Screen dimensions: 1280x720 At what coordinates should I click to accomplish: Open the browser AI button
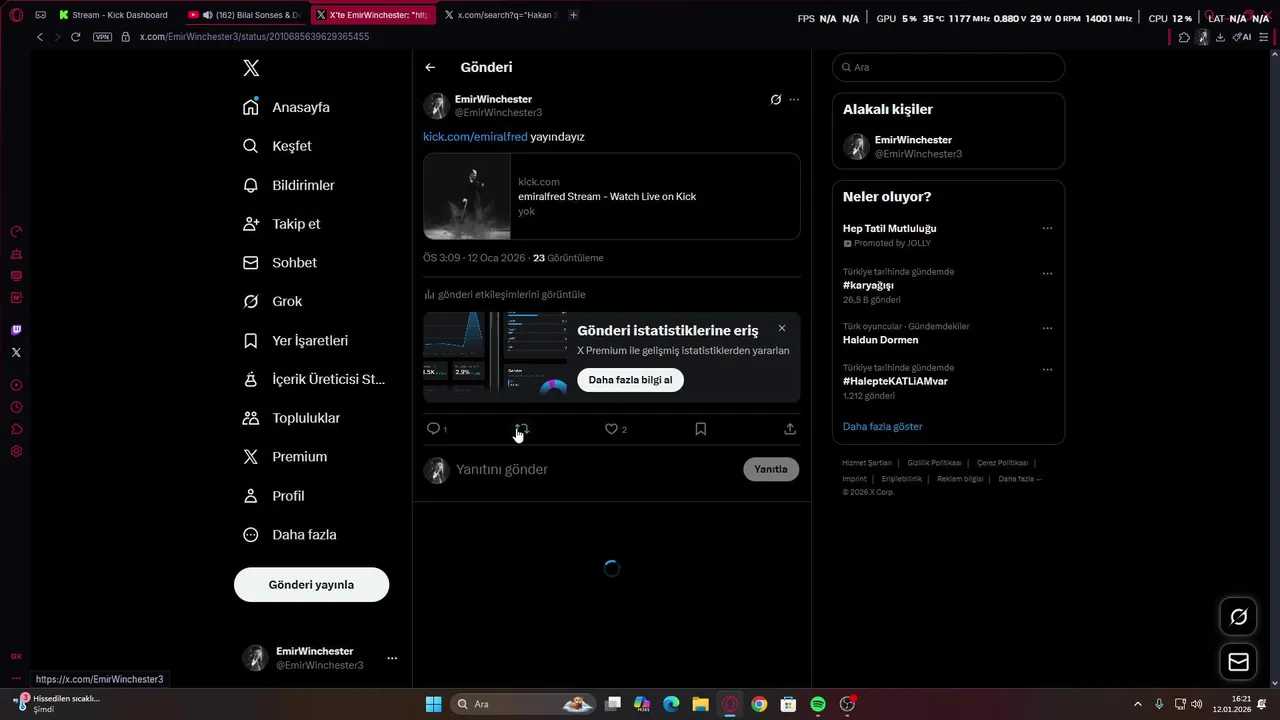1242,37
